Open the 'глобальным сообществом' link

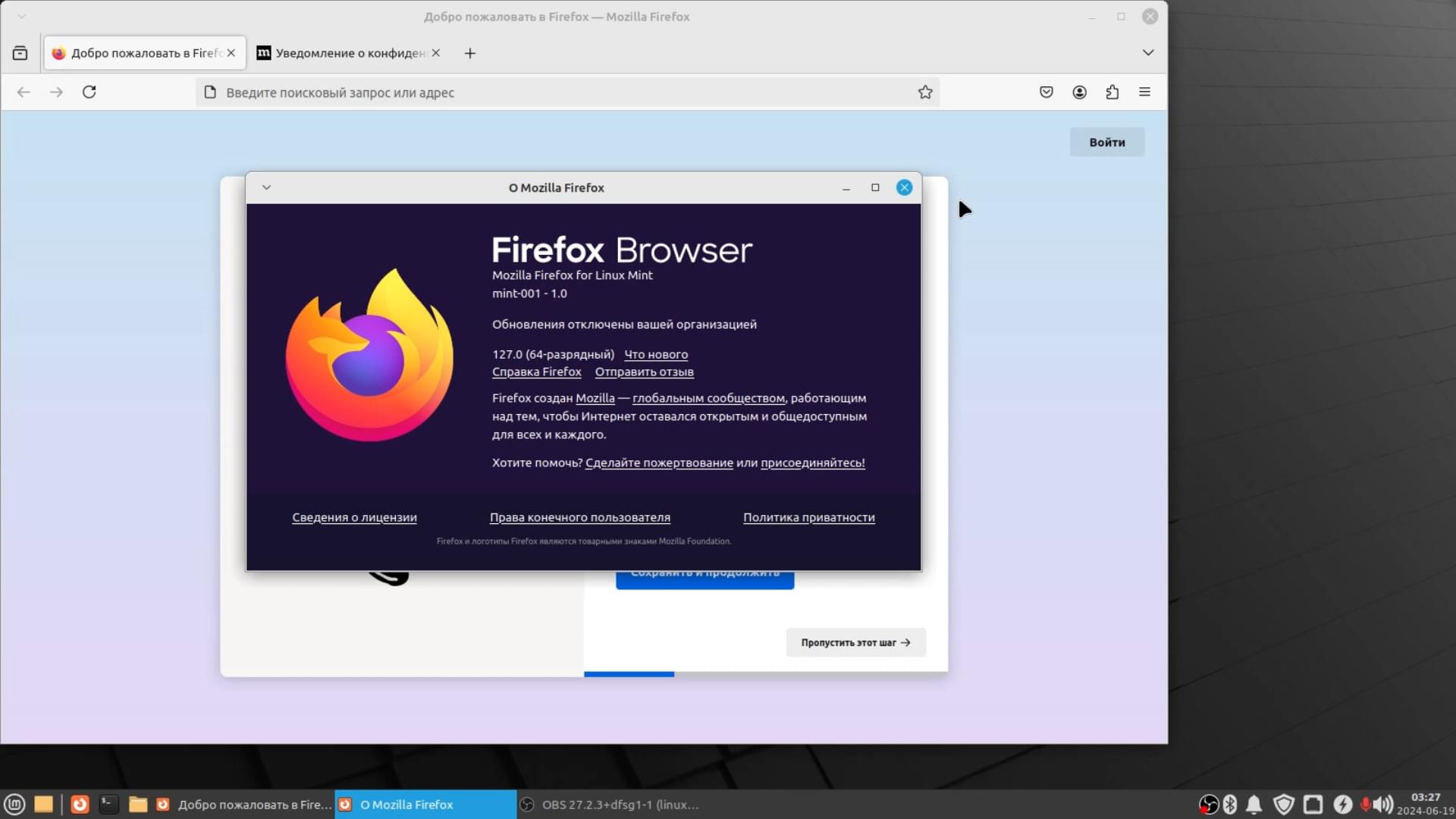(708, 398)
